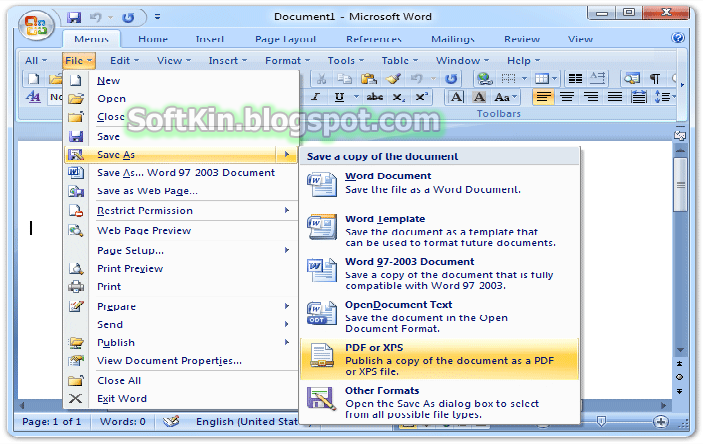Click the New blank document toolbar icon
The image size is (703, 444).
point(34,79)
